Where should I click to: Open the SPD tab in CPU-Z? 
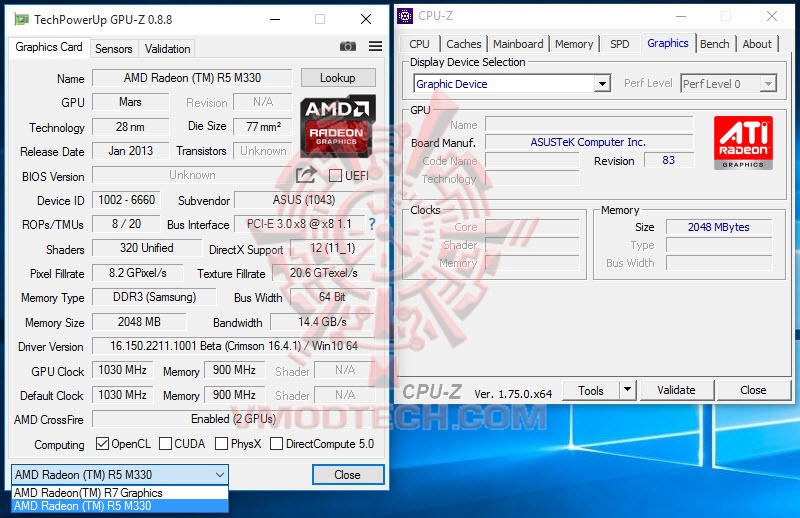(620, 44)
